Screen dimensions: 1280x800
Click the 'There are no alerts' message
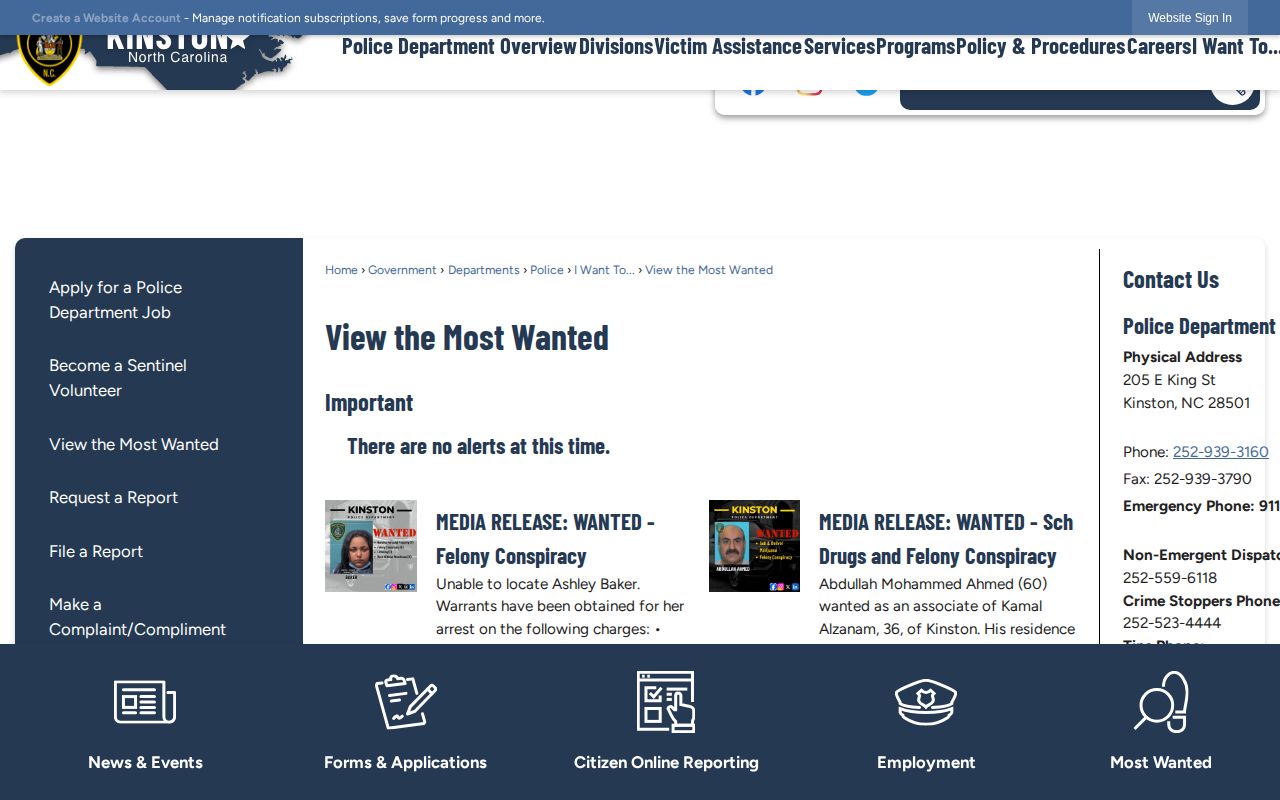(478, 446)
